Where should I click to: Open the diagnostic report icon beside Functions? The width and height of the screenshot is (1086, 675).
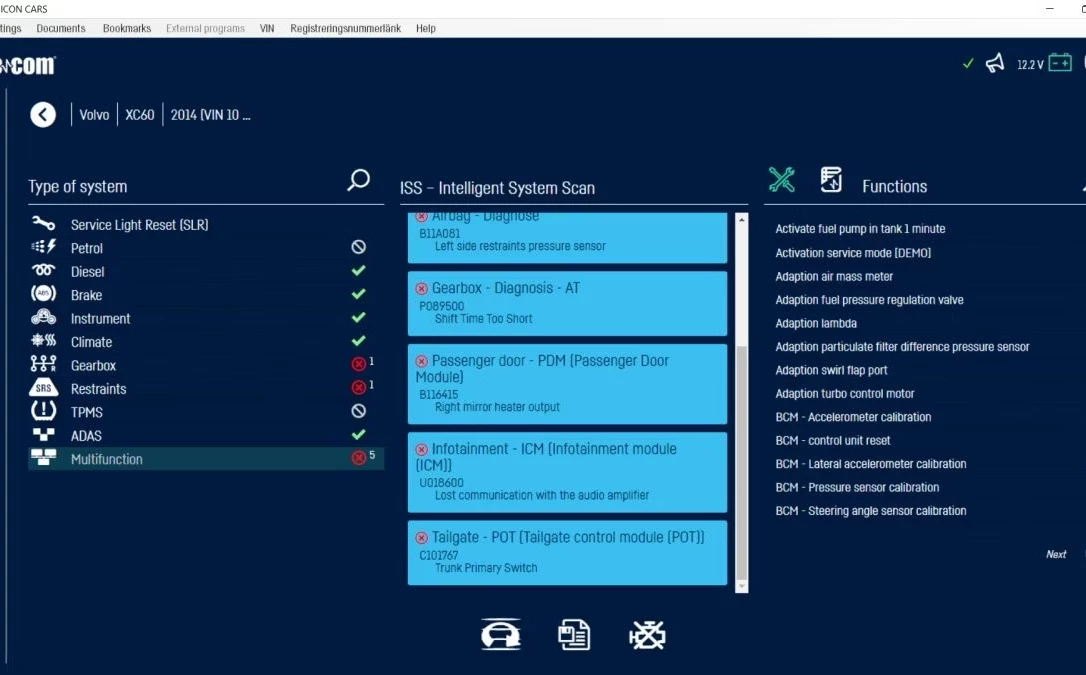pos(831,180)
